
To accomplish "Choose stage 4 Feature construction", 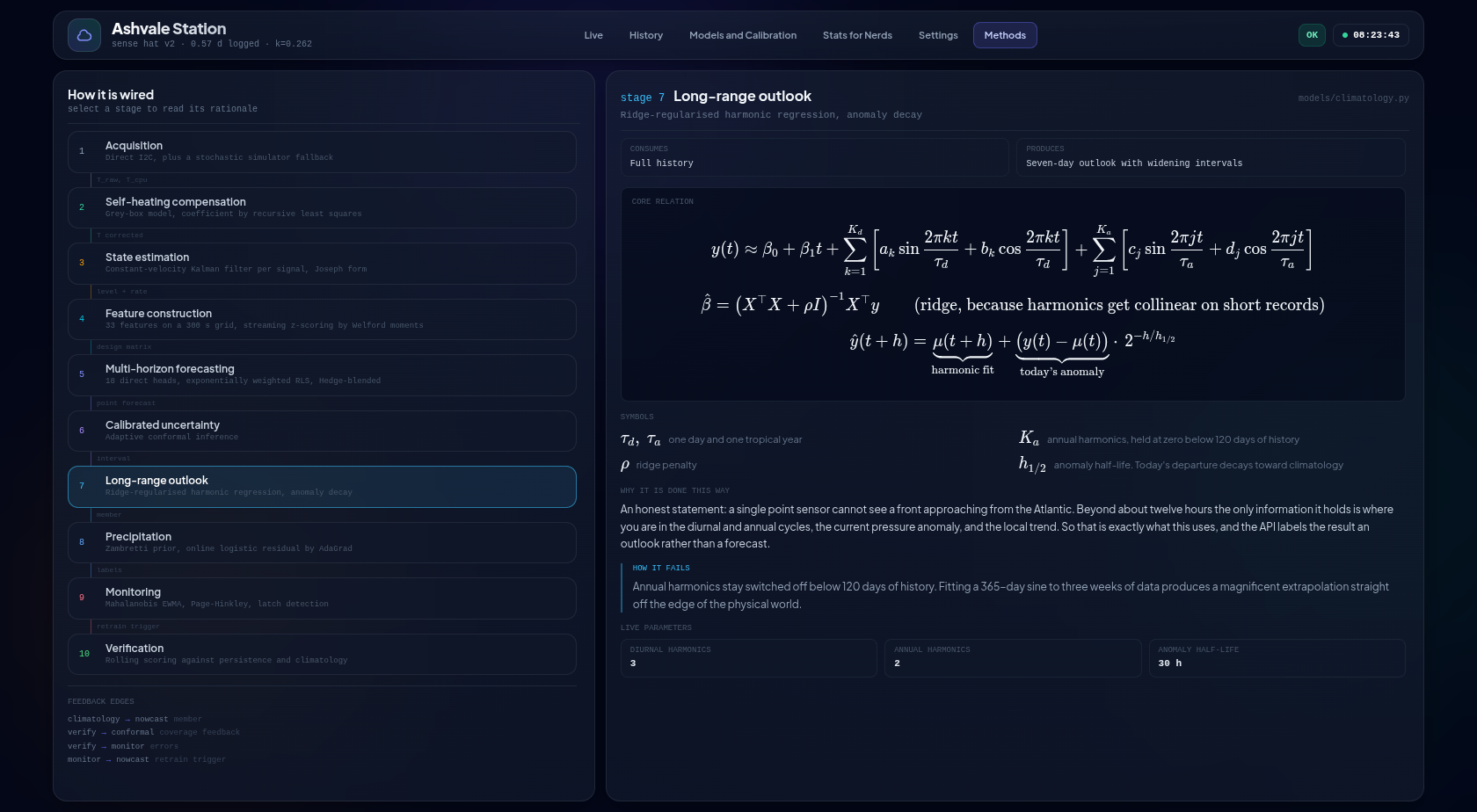I will click(322, 319).
